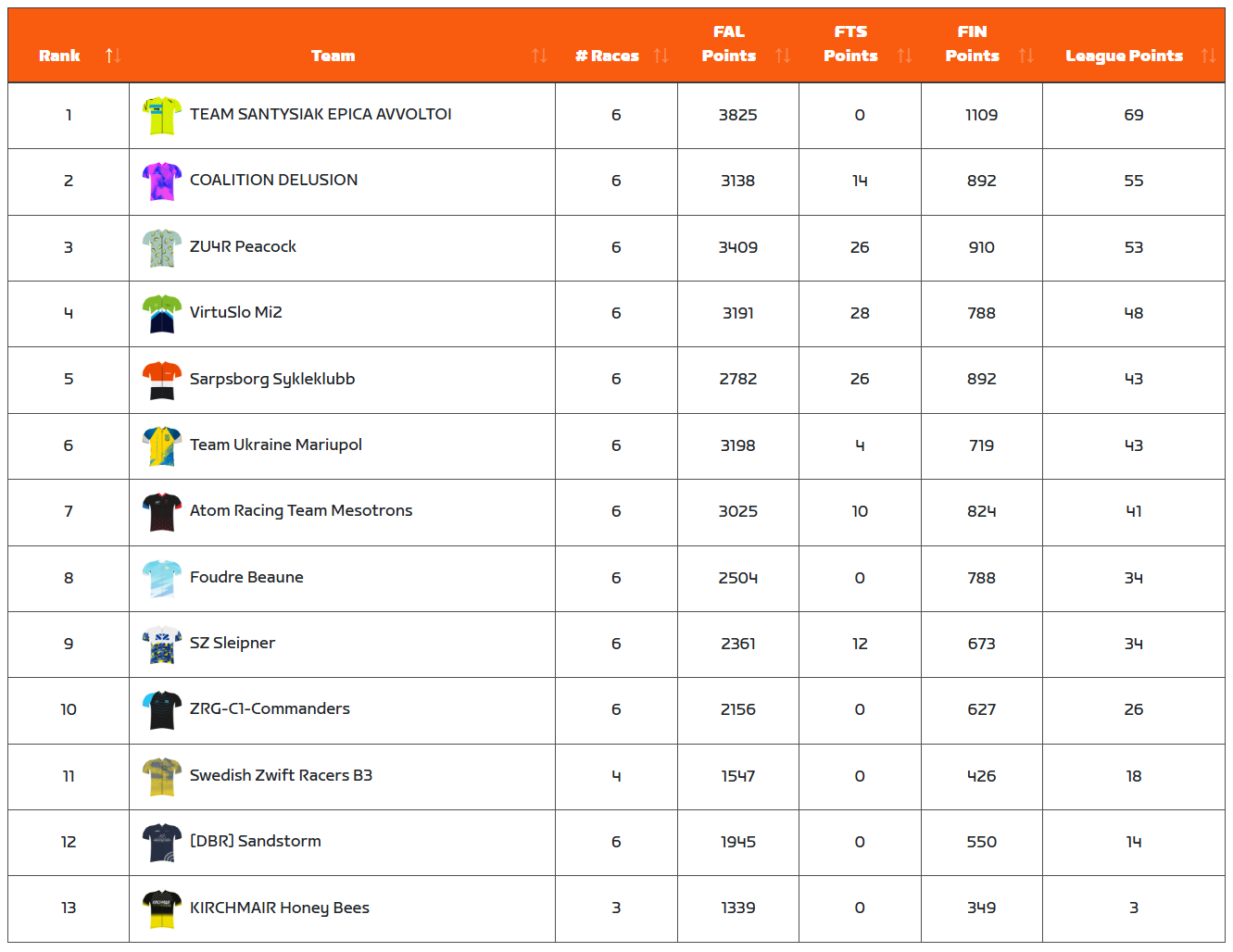
Task: Click the KIRCHMAIR Honey Bees jersey icon
Action: [x=162, y=909]
